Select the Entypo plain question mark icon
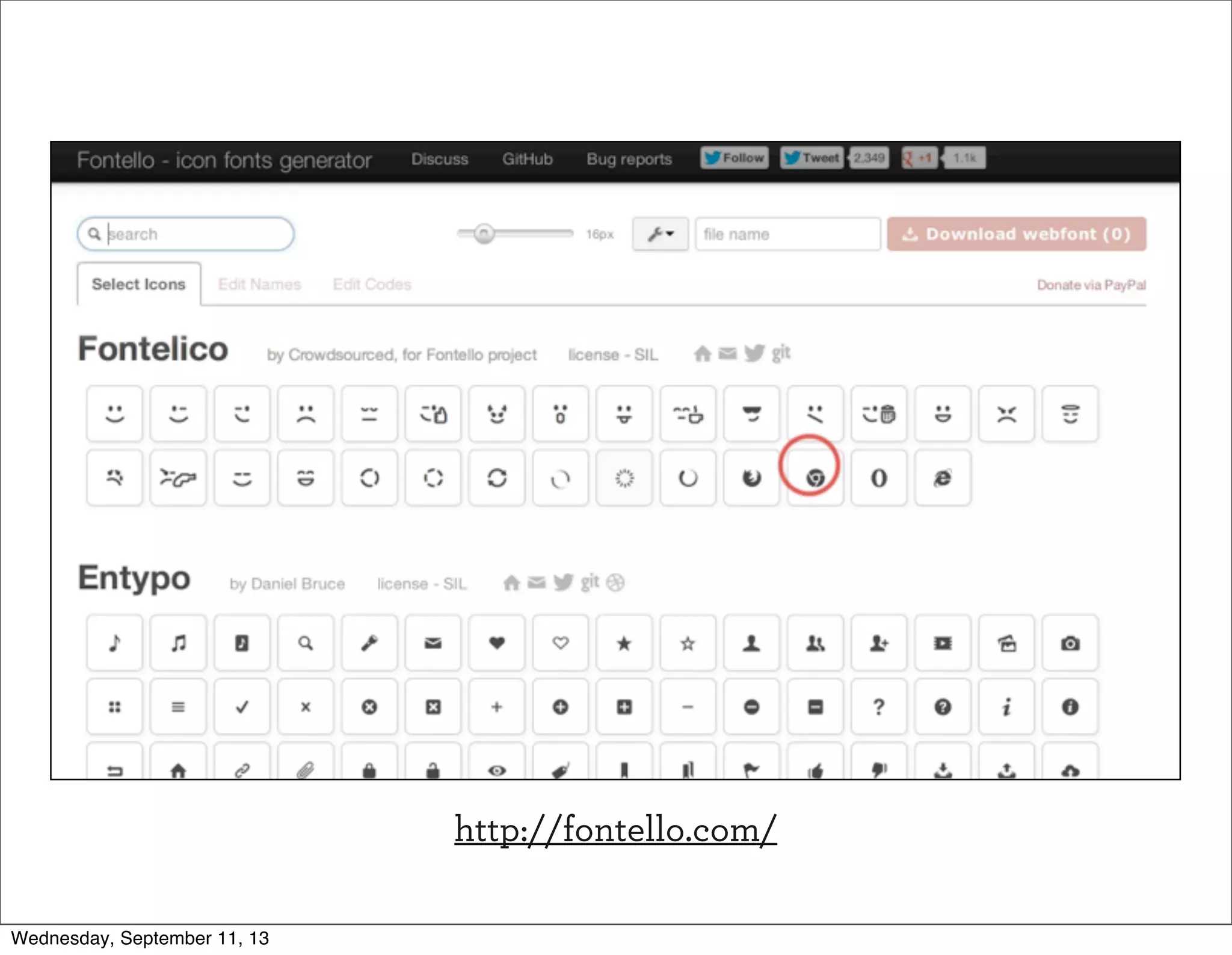The height and width of the screenshot is (955, 1232). point(879,707)
